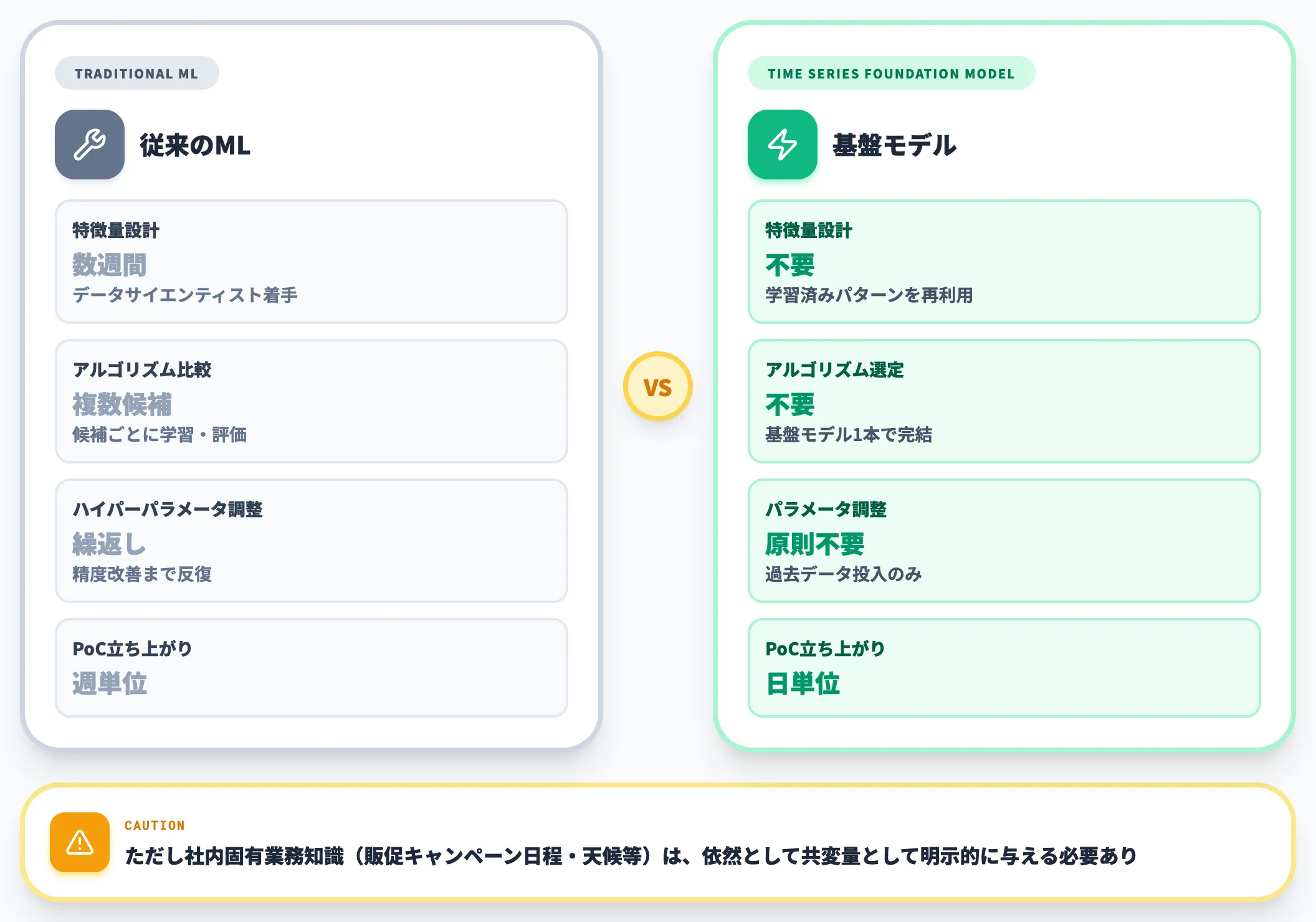Click the wrench icon beside 従来のML
This screenshot has width=1316, height=922.
[x=90, y=145]
